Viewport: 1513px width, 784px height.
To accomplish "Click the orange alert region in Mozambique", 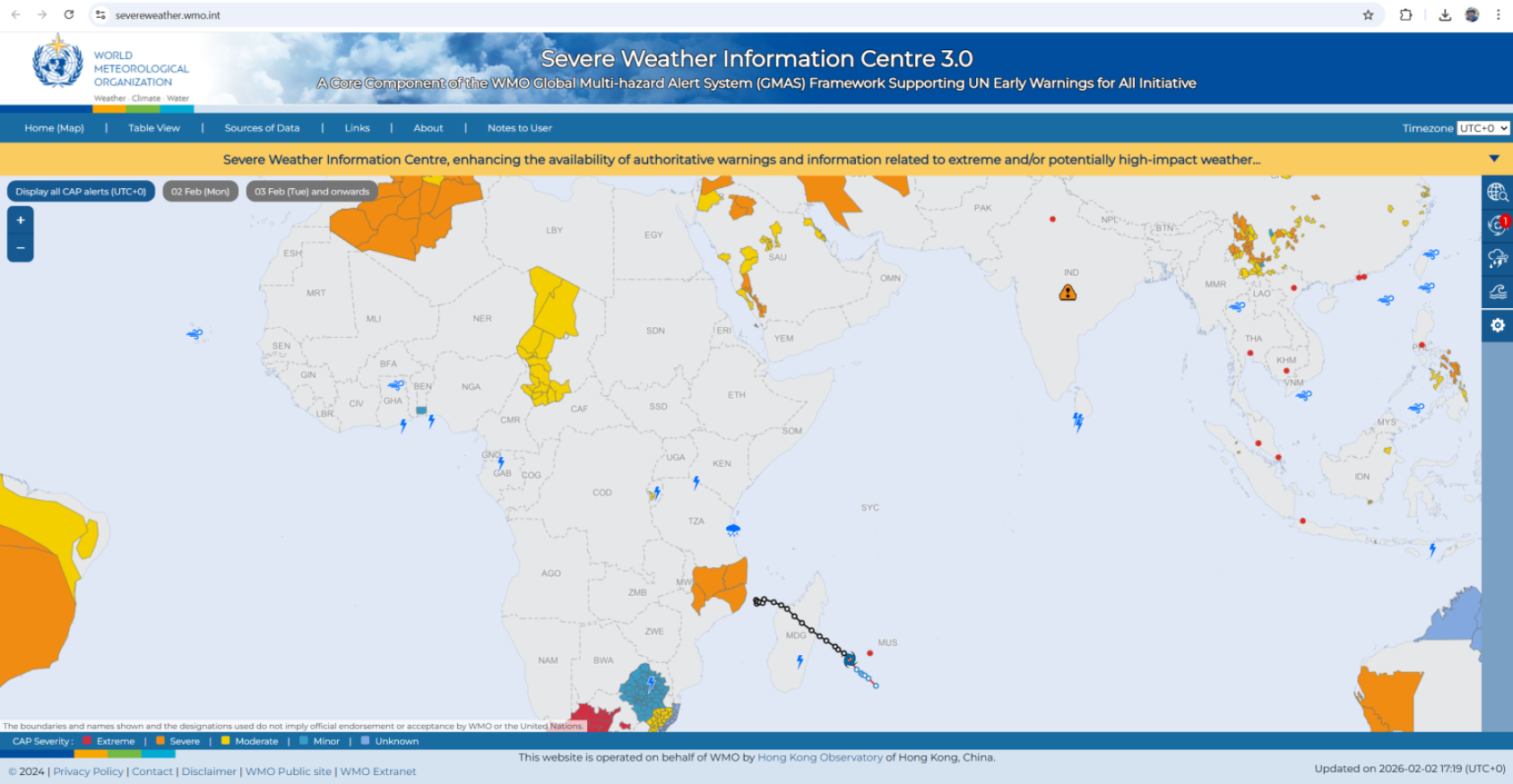I will coord(719,584).
